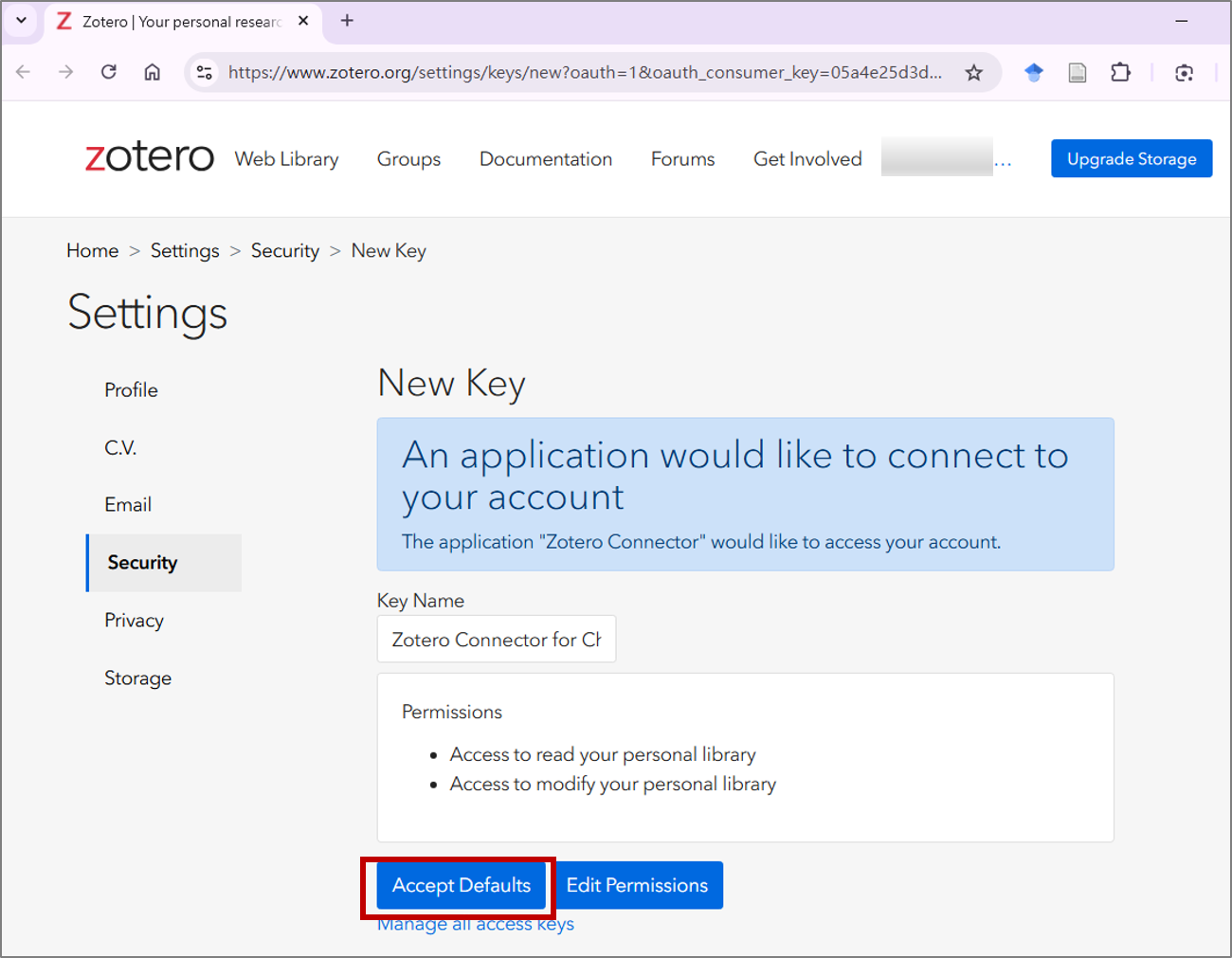The image size is (1232, 958).
Task: Click the blue graduation cap extension icon
Action: tap(1034, 73)
